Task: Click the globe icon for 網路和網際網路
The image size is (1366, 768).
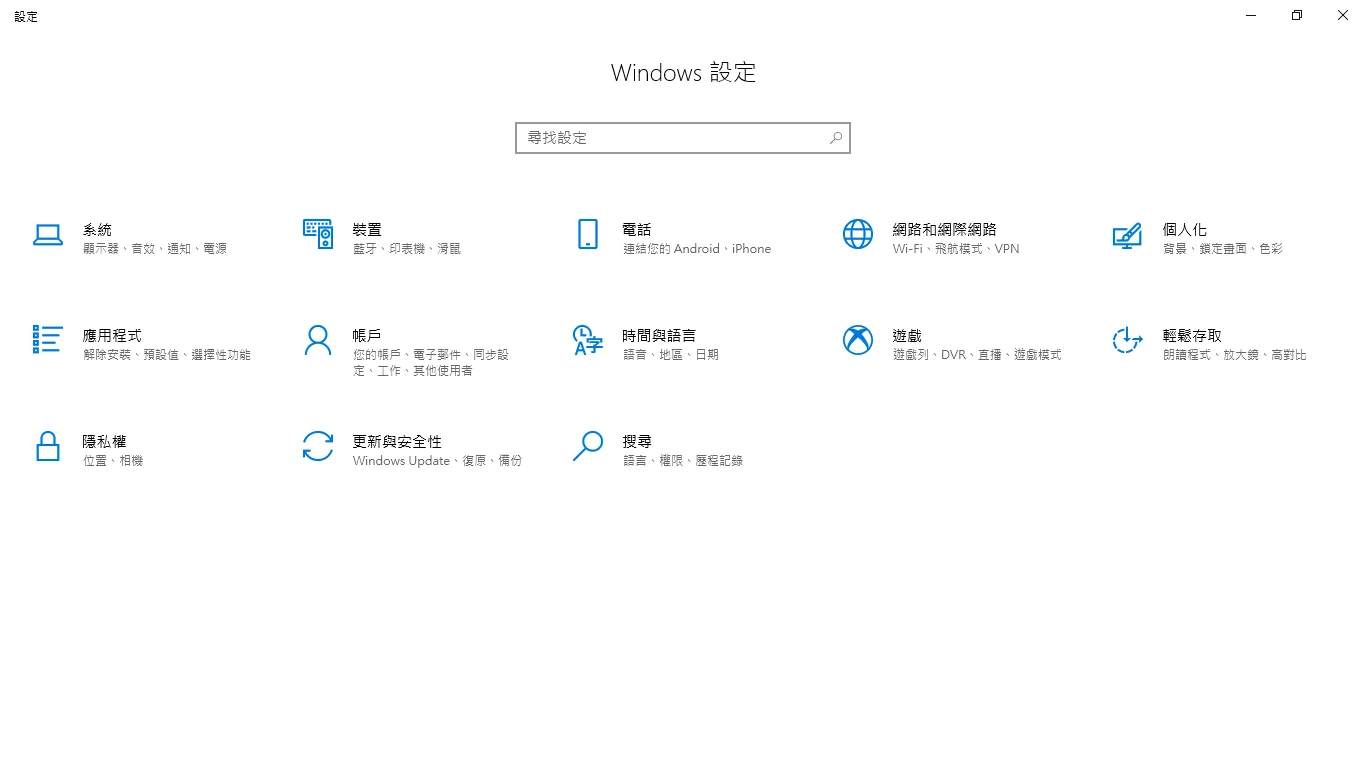Action: point(858,234)
